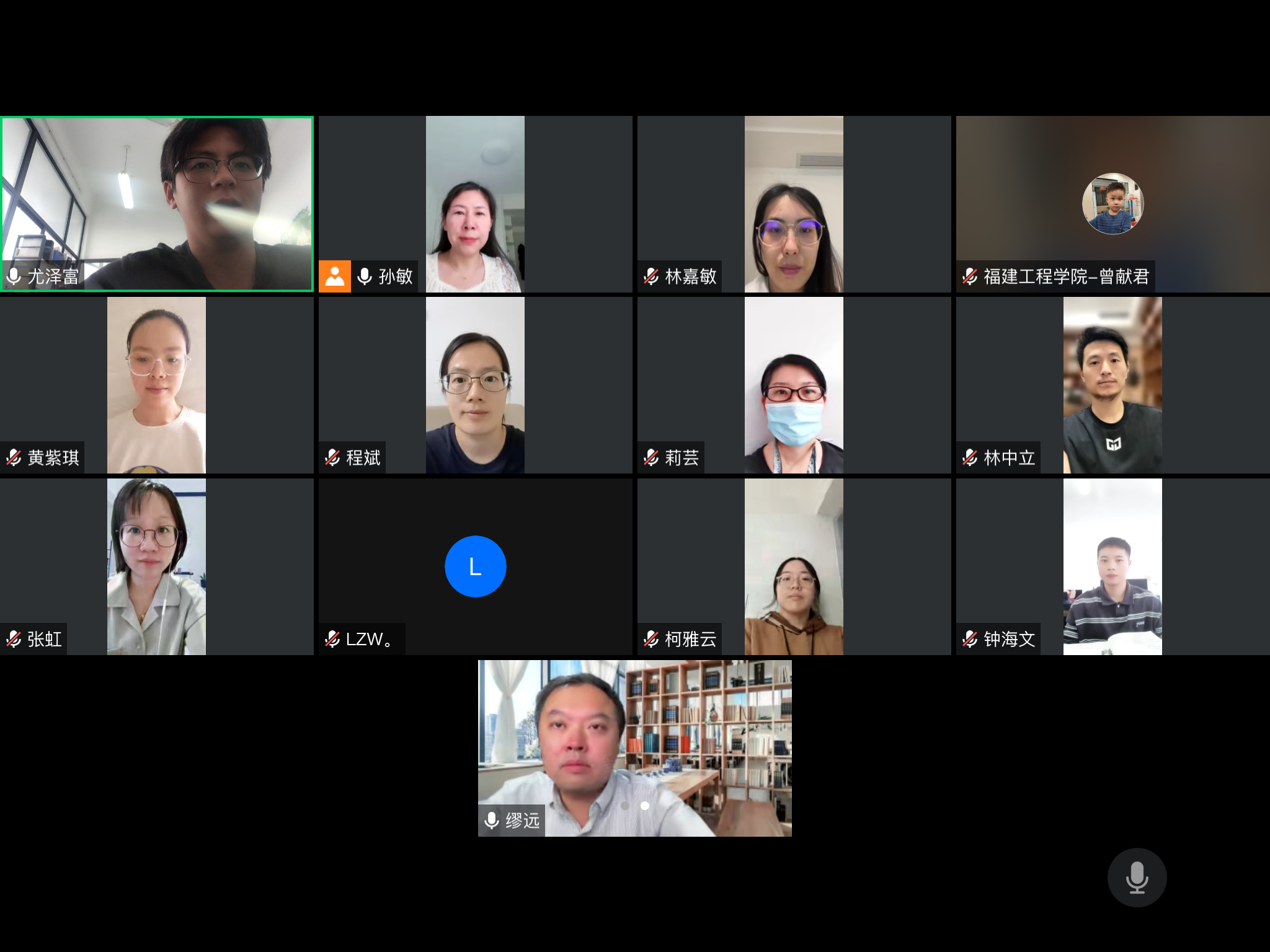
Task: Click the muted mic icon for 黄紫琪
Action: tap(14, 458)
